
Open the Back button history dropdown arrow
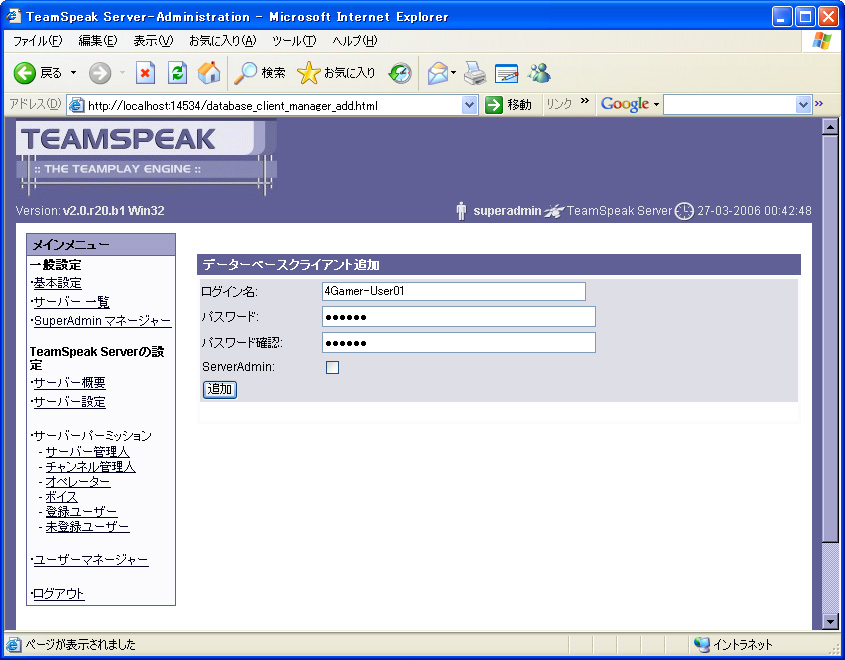click(74, 73)
